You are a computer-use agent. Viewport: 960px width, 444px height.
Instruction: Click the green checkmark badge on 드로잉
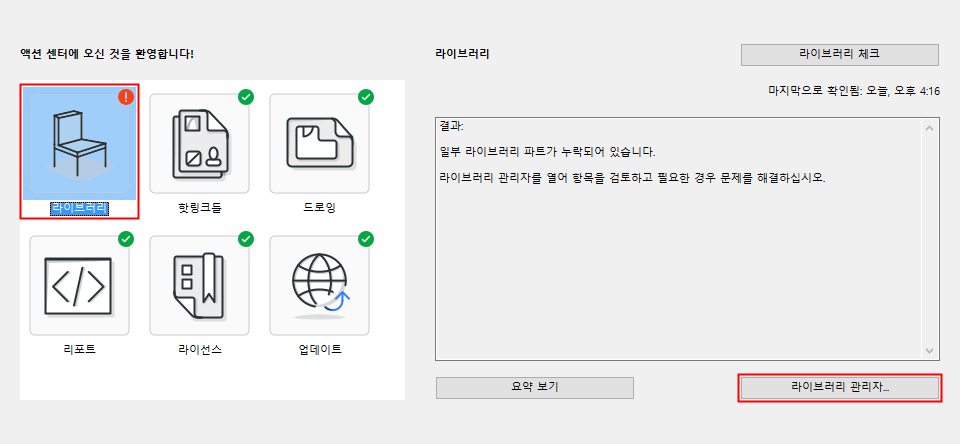(x=366, y=97)
